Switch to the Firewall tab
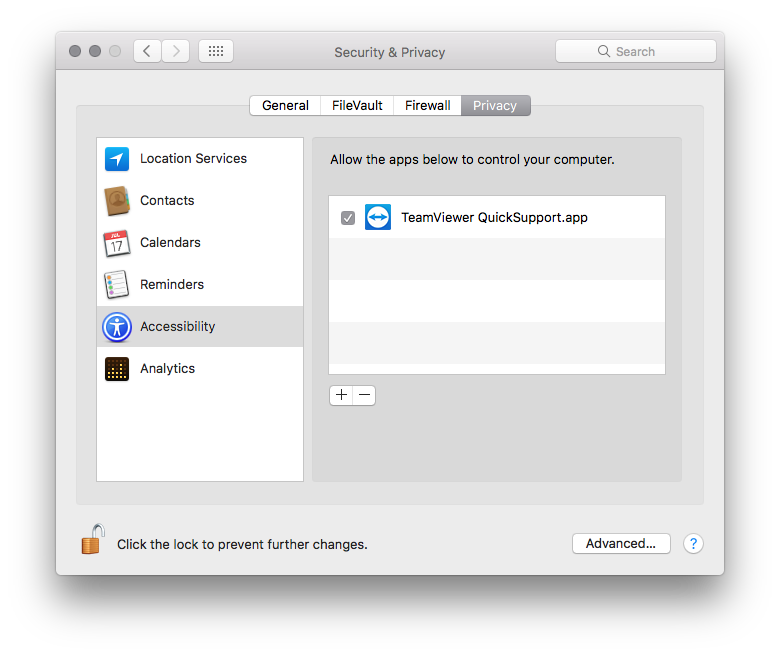This screenshot has height=655, width=780. tap(427, 106)
